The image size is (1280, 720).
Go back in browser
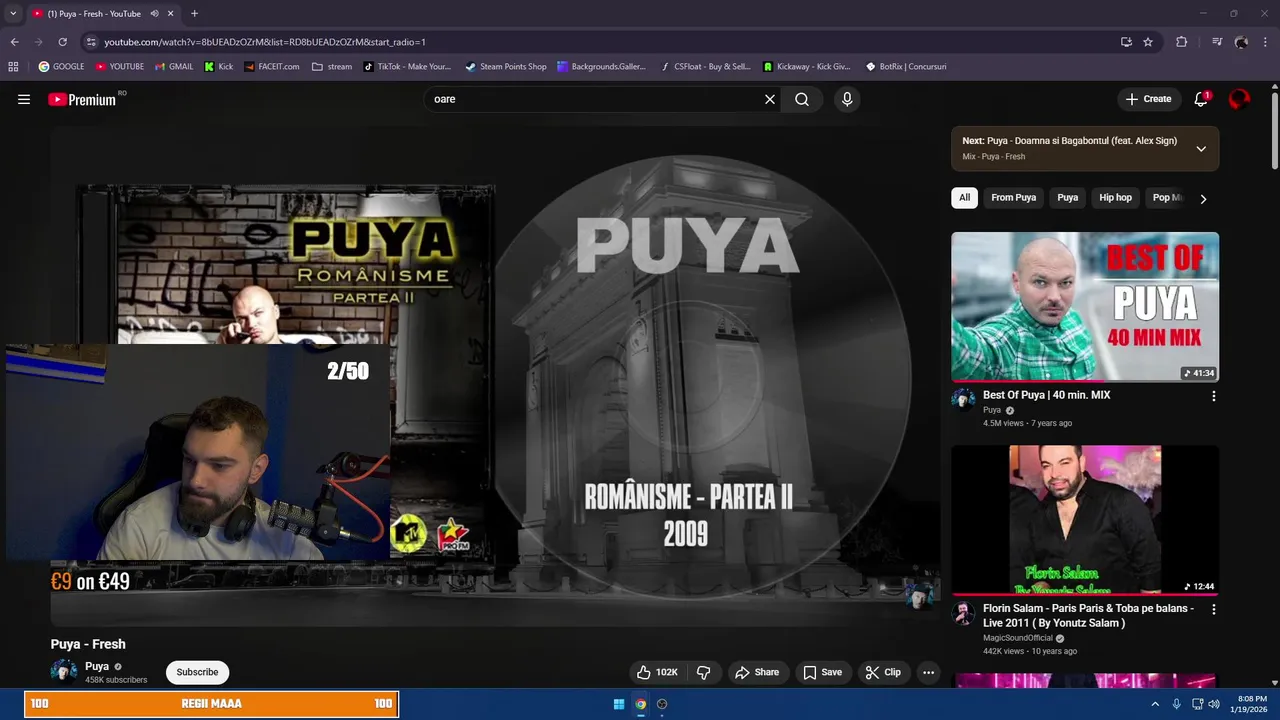coord(14,42)
